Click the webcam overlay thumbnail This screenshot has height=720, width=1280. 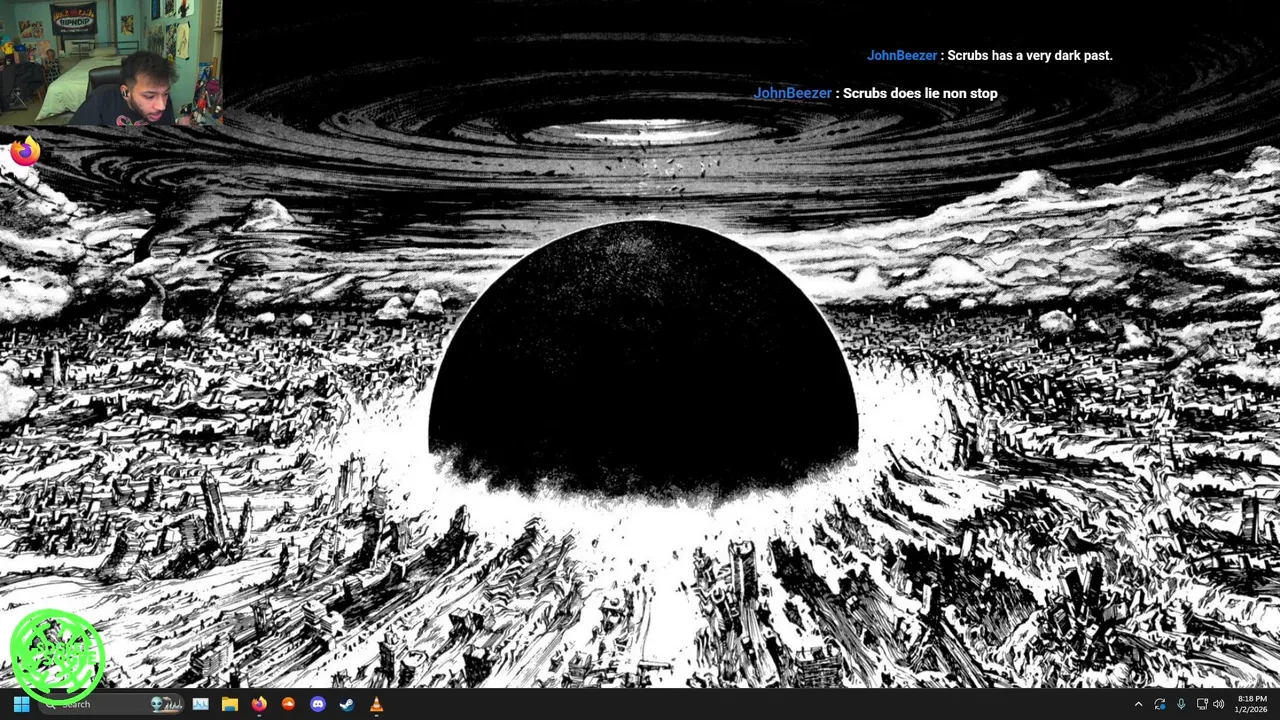pyautogui.click(x=111, y=63)
